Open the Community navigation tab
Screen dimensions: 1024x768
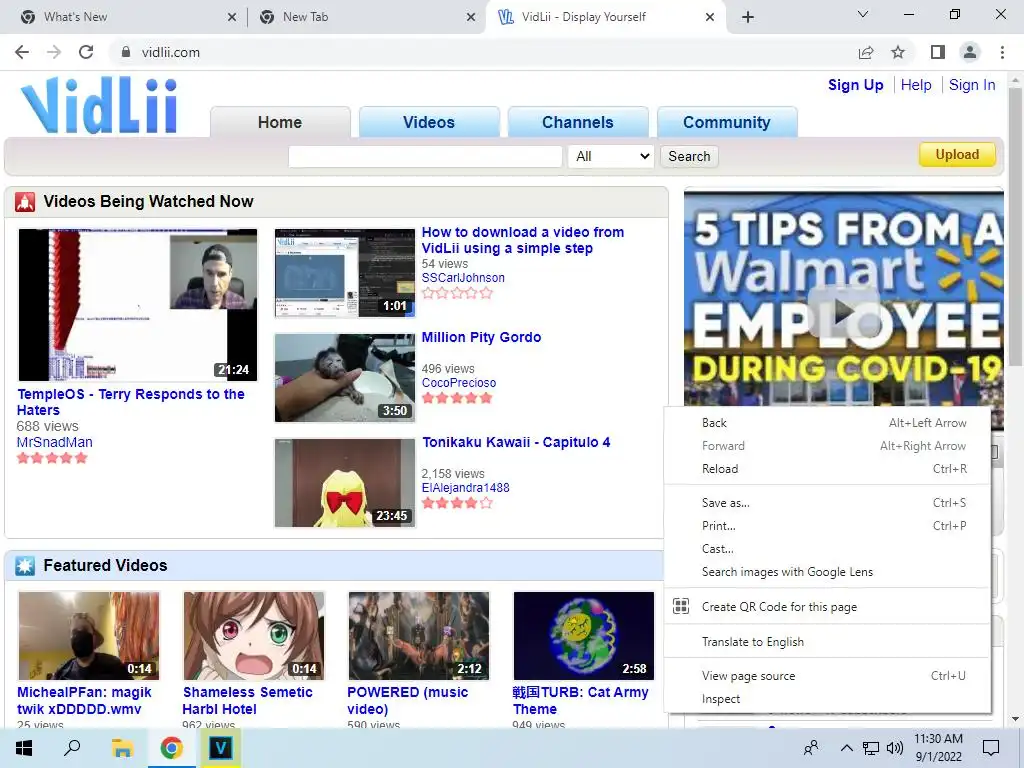click(727, 122)
